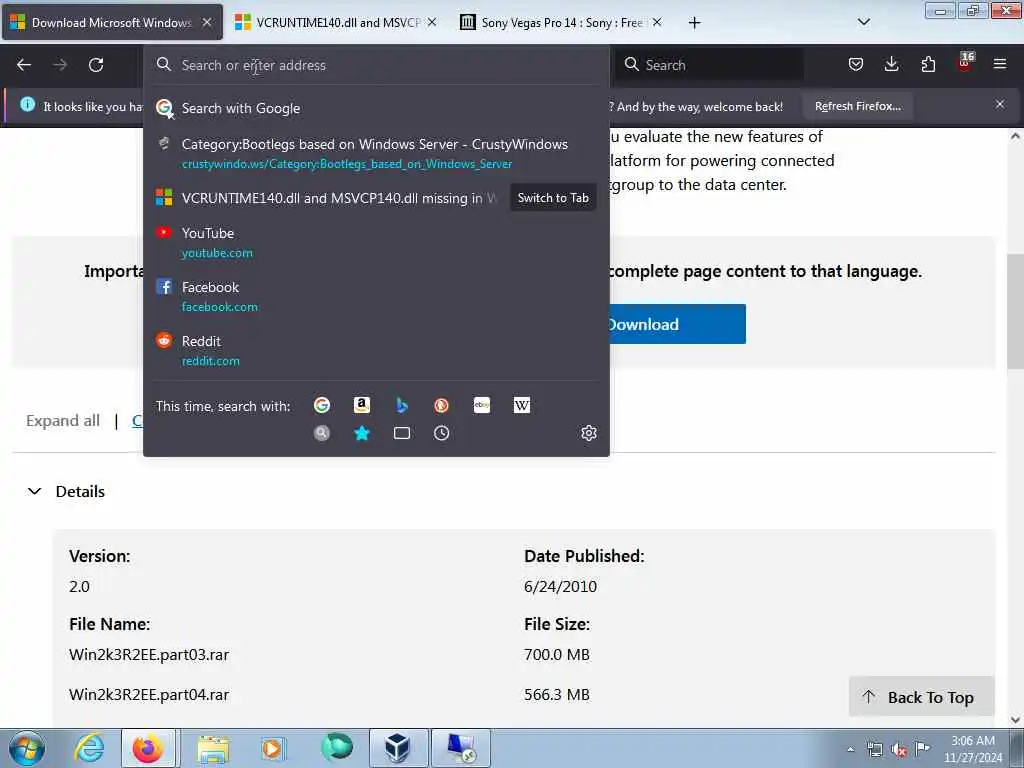Search this time with DuckDuckGo icon
Viewport: 1024px width, 768px height.
[441, 405]
